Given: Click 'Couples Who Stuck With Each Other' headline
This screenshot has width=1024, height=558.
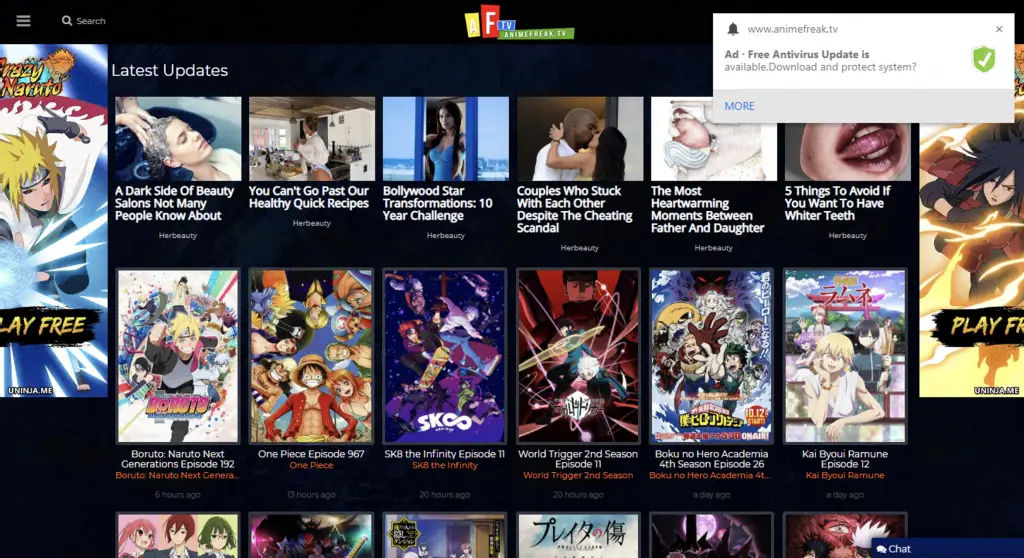Looking at the screenshot, I should coord(575,209).
